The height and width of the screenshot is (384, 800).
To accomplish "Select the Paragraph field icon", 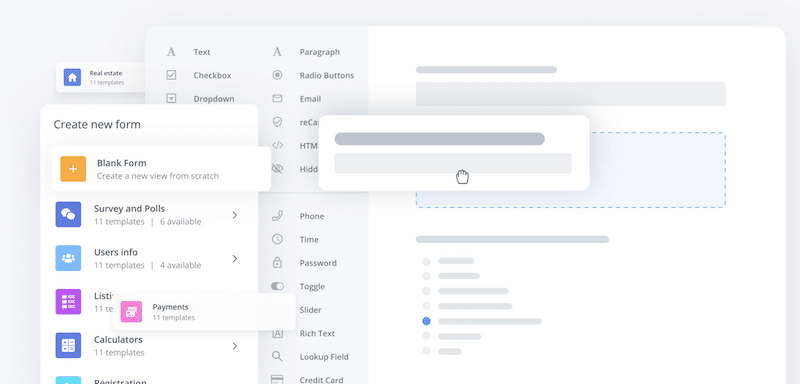I will pyautogui.click(x=277, y=52).
